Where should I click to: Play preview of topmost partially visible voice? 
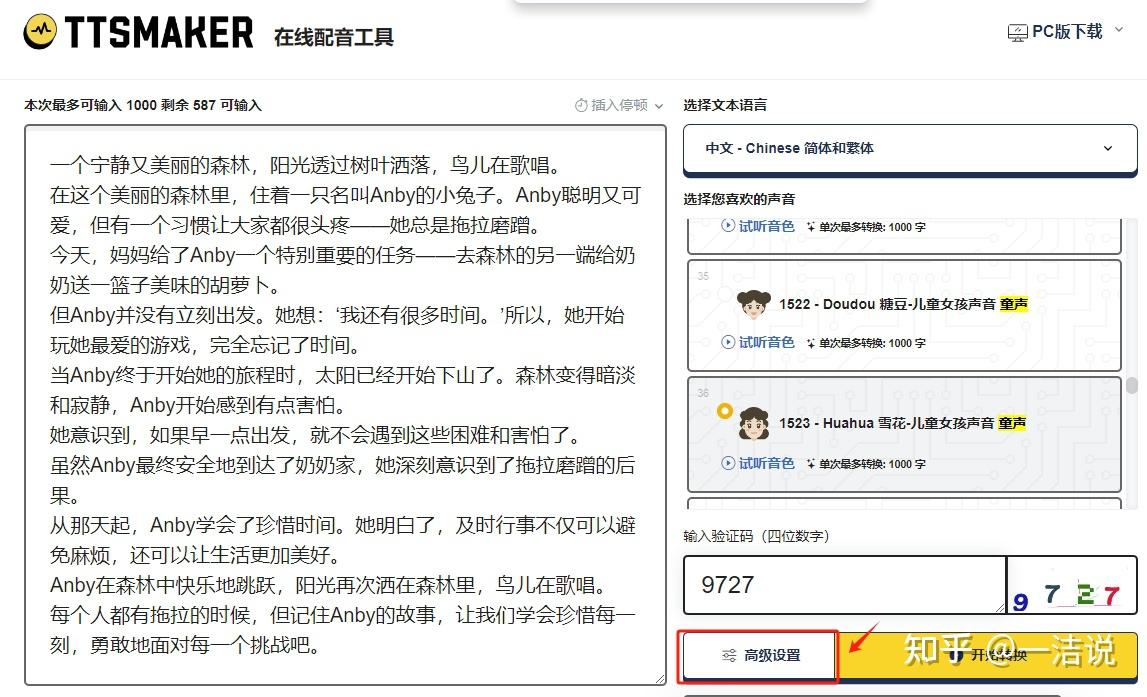[x=758, y=226]
